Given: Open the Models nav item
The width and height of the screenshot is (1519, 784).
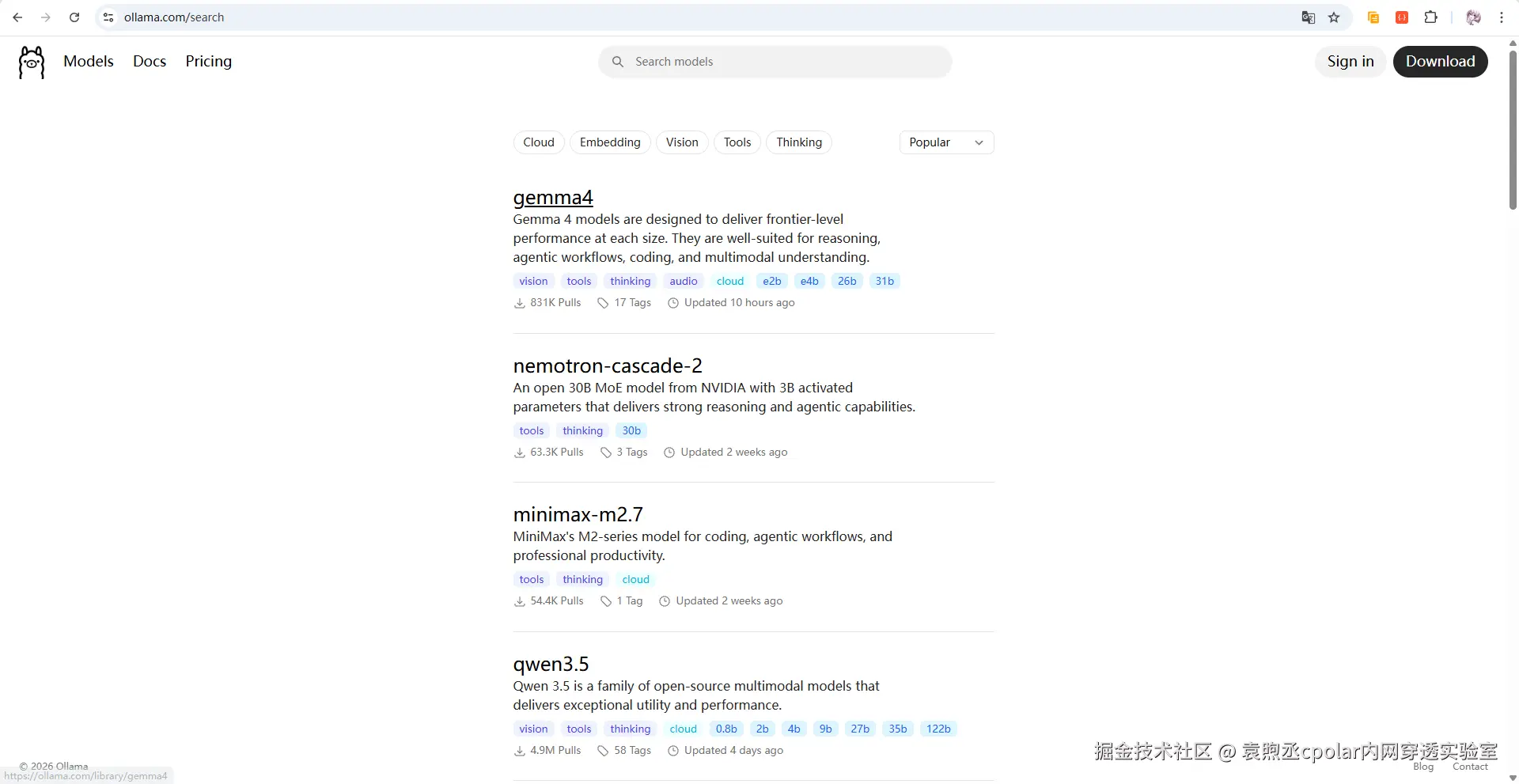Looking at the screenshot, I should pyautogui.click(x=89, y=62).
